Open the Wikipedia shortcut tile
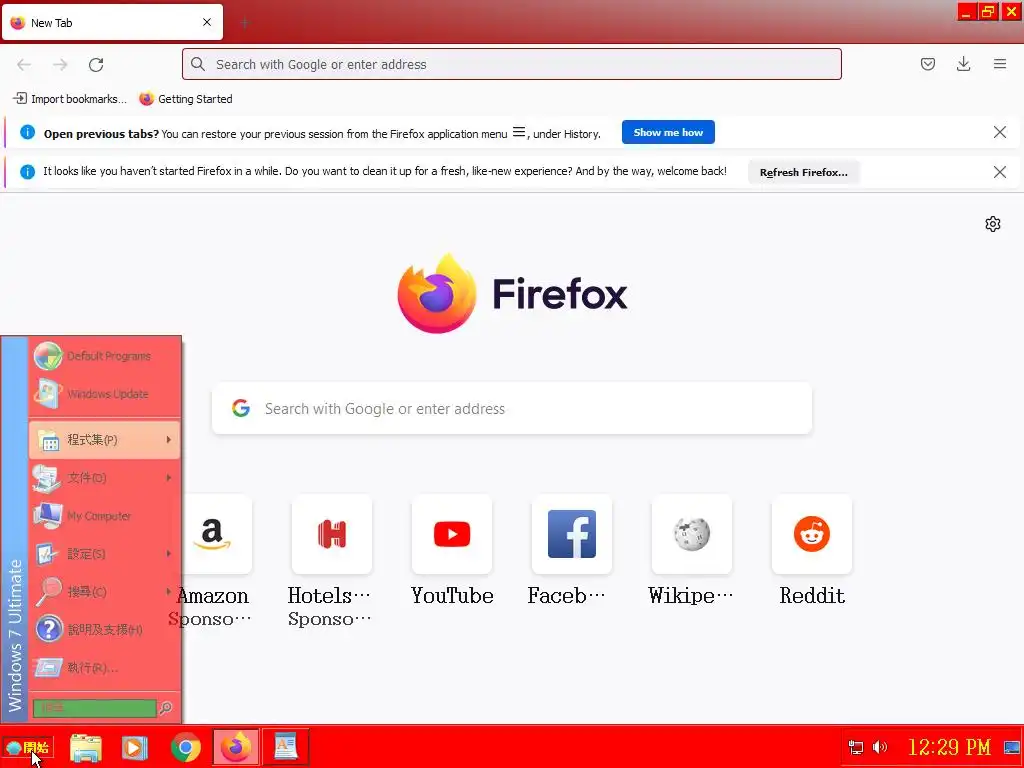Screen dimensions: 1024x768 pos(692,534)
